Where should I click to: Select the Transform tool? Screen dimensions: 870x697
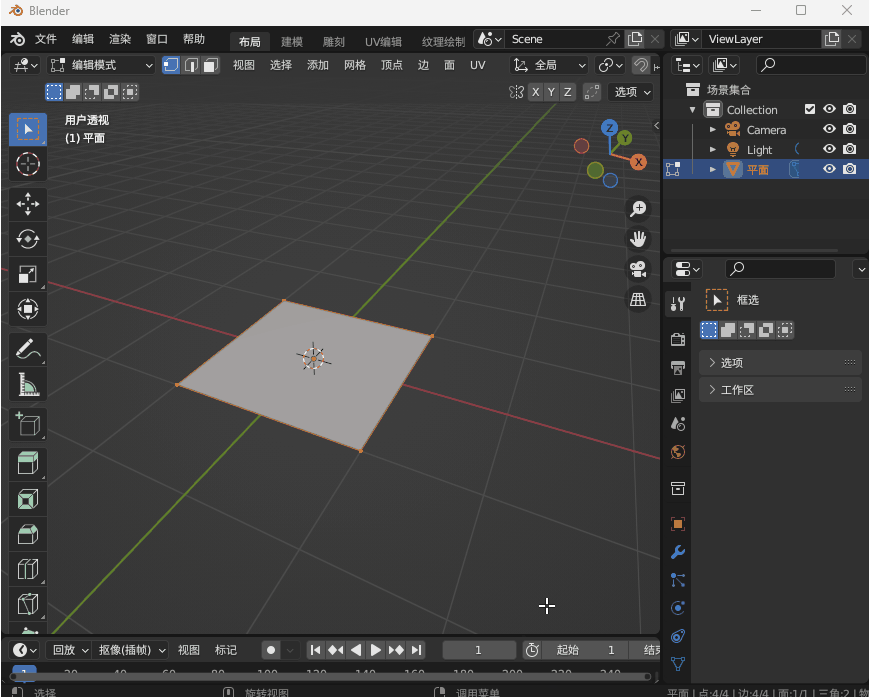(x=28, y=309)
